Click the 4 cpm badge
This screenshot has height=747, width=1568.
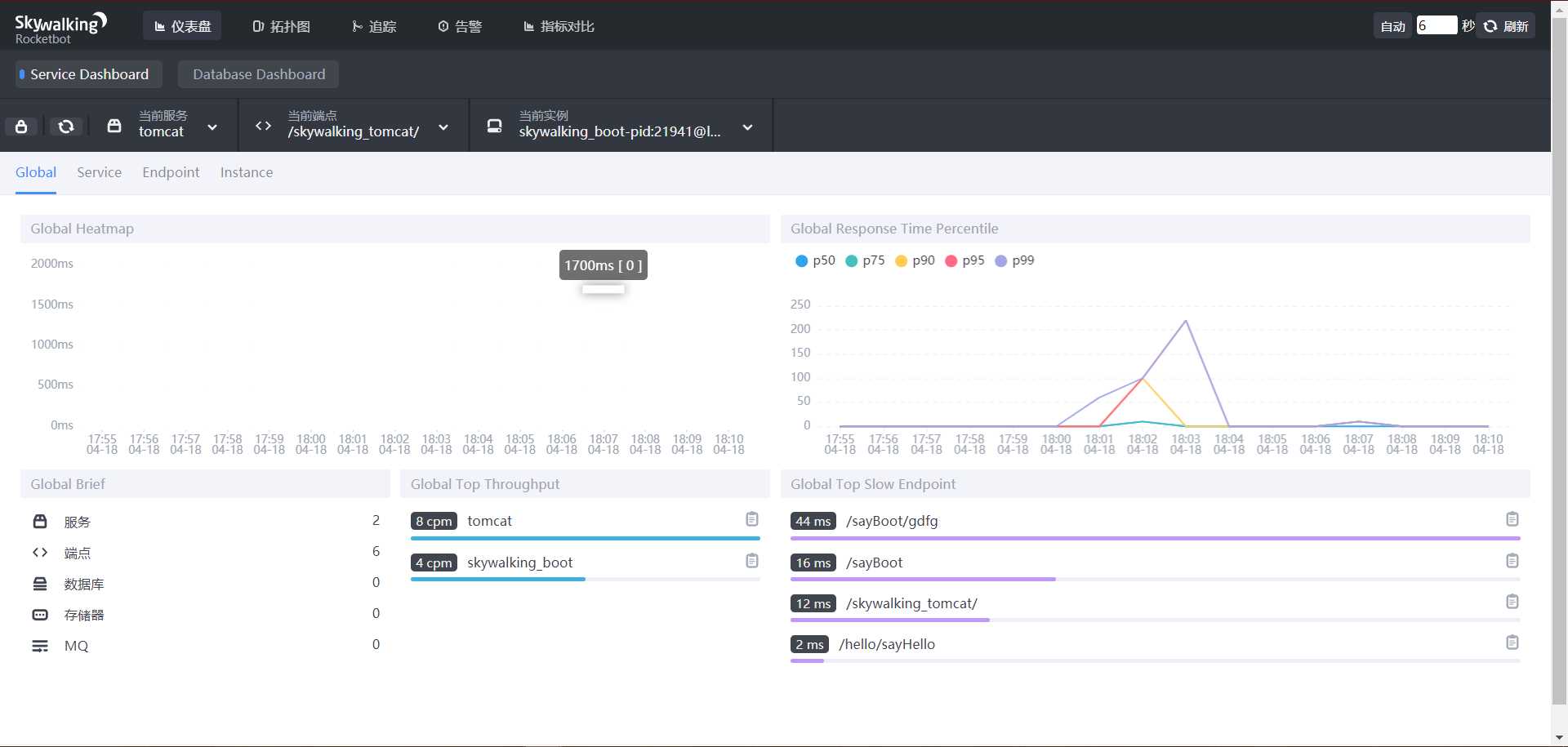click(434, 562)
